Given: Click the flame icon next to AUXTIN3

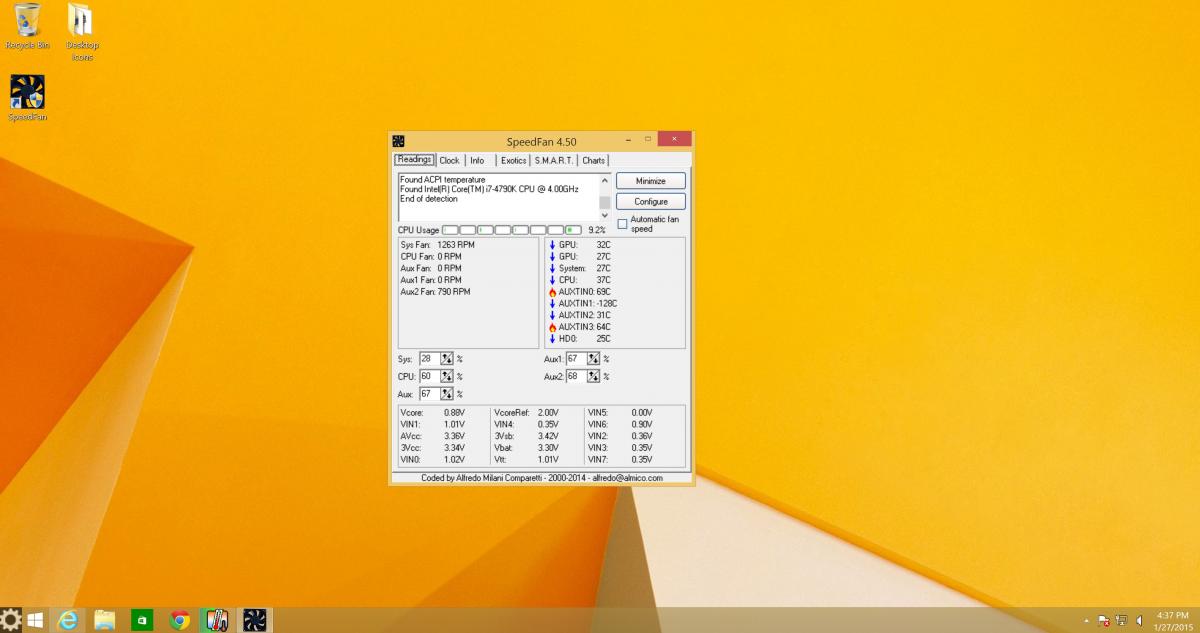Looking at the screenshot, I should click(552, 327).
